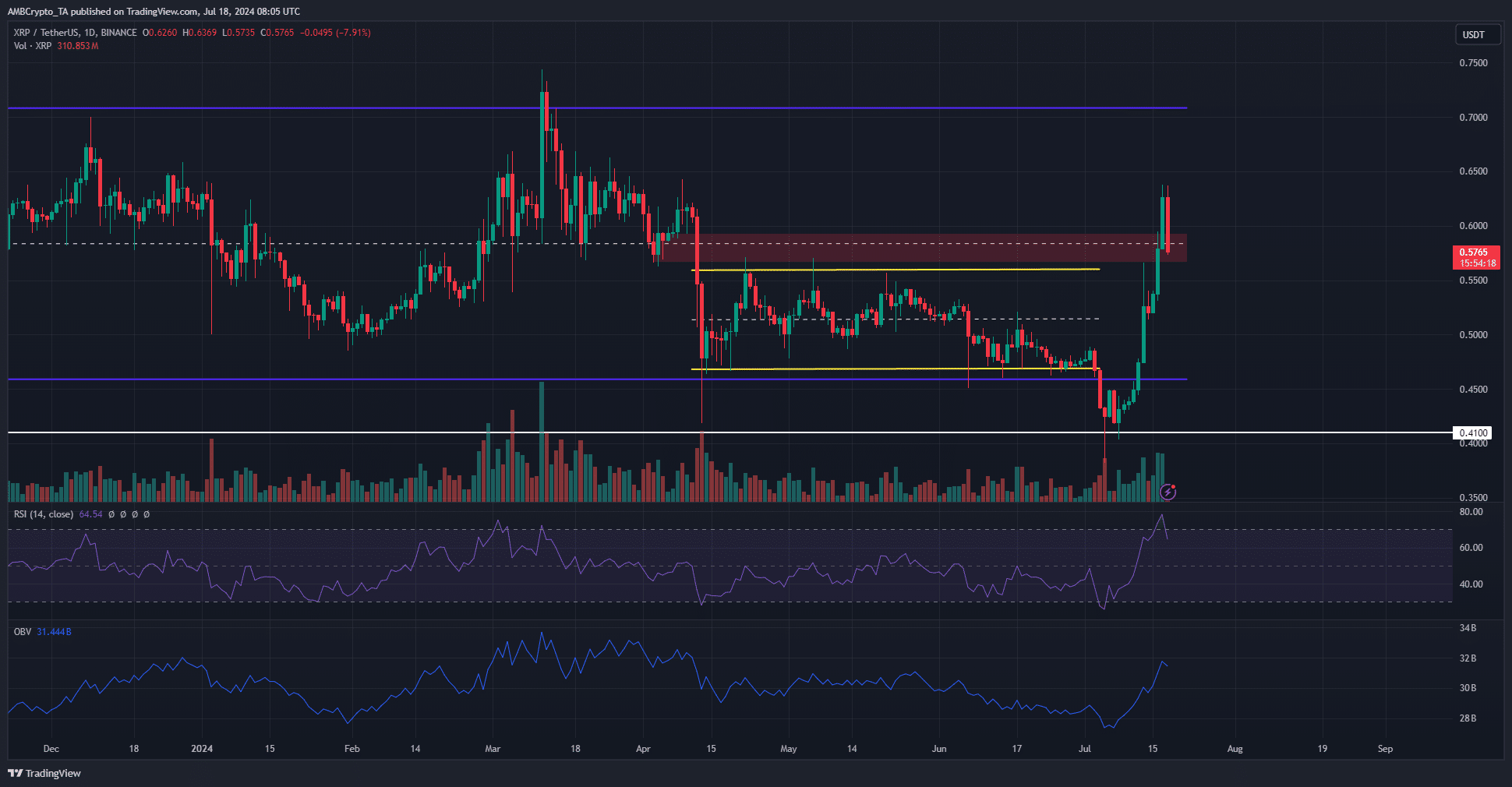Image resolution: width=1512 pixels, height=787 pixels.
Task: Click the Sep label on time axis
Action: tap(1385, 749)
